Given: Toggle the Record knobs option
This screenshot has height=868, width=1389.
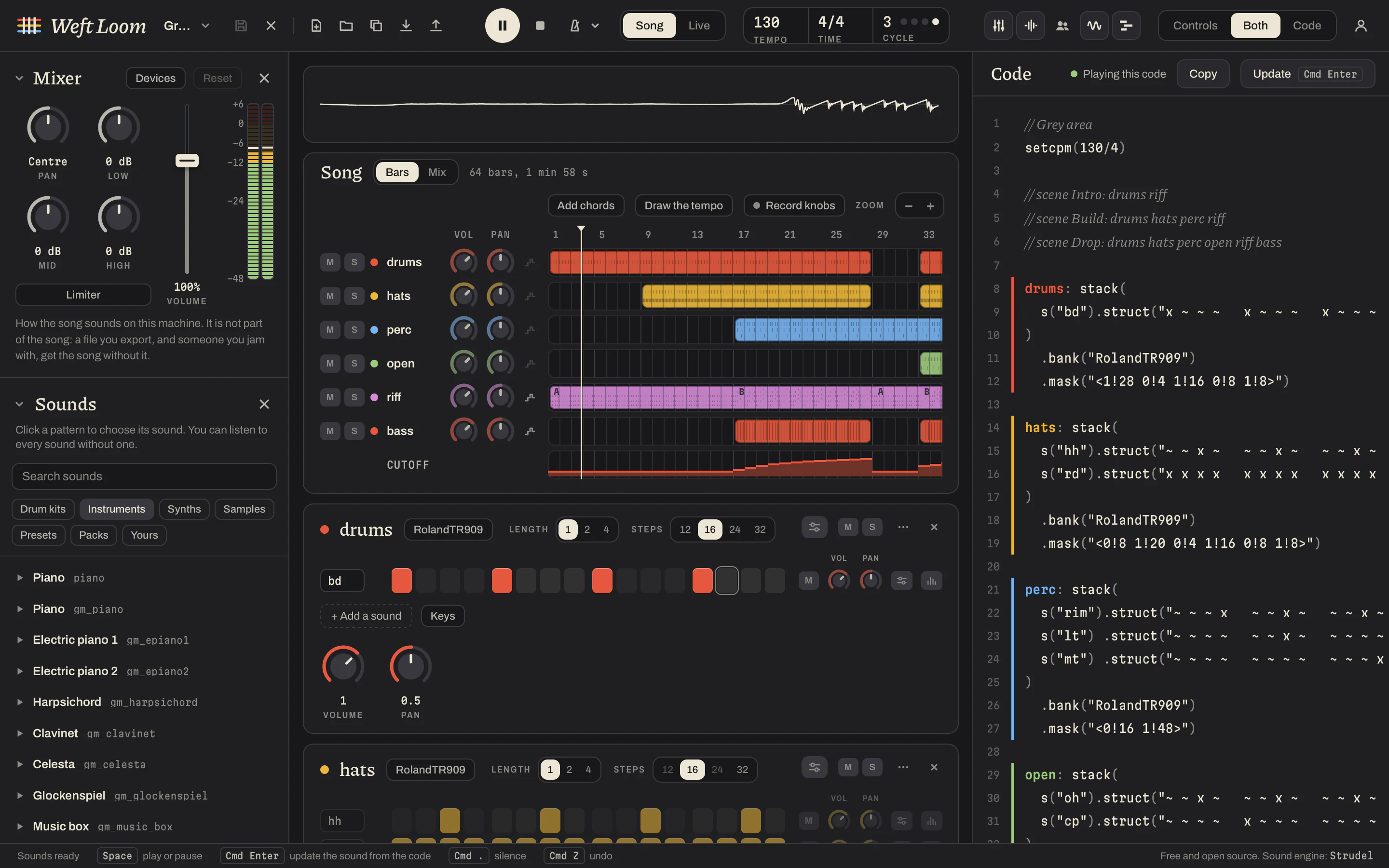Looking at the screenshot, I should pos(794,205).
